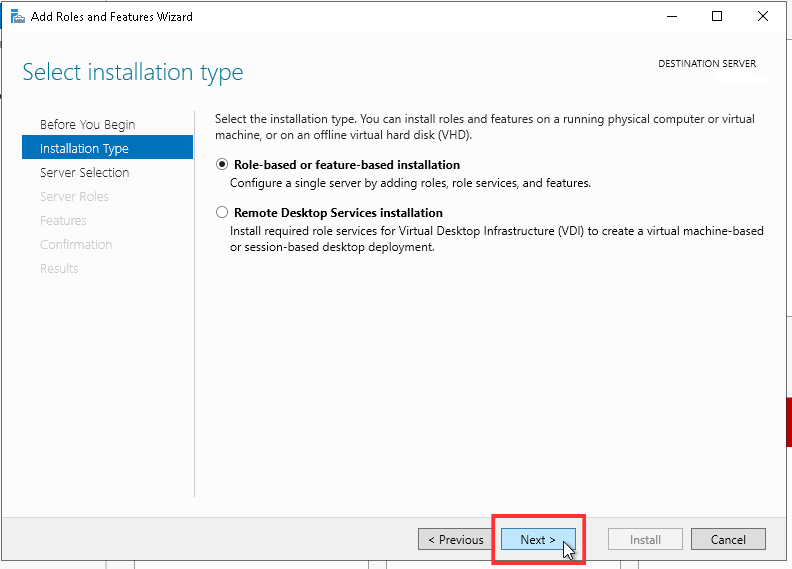
Task: Click Next to continue the wizard
Action: pyautogui.click(x=538, y=540)
